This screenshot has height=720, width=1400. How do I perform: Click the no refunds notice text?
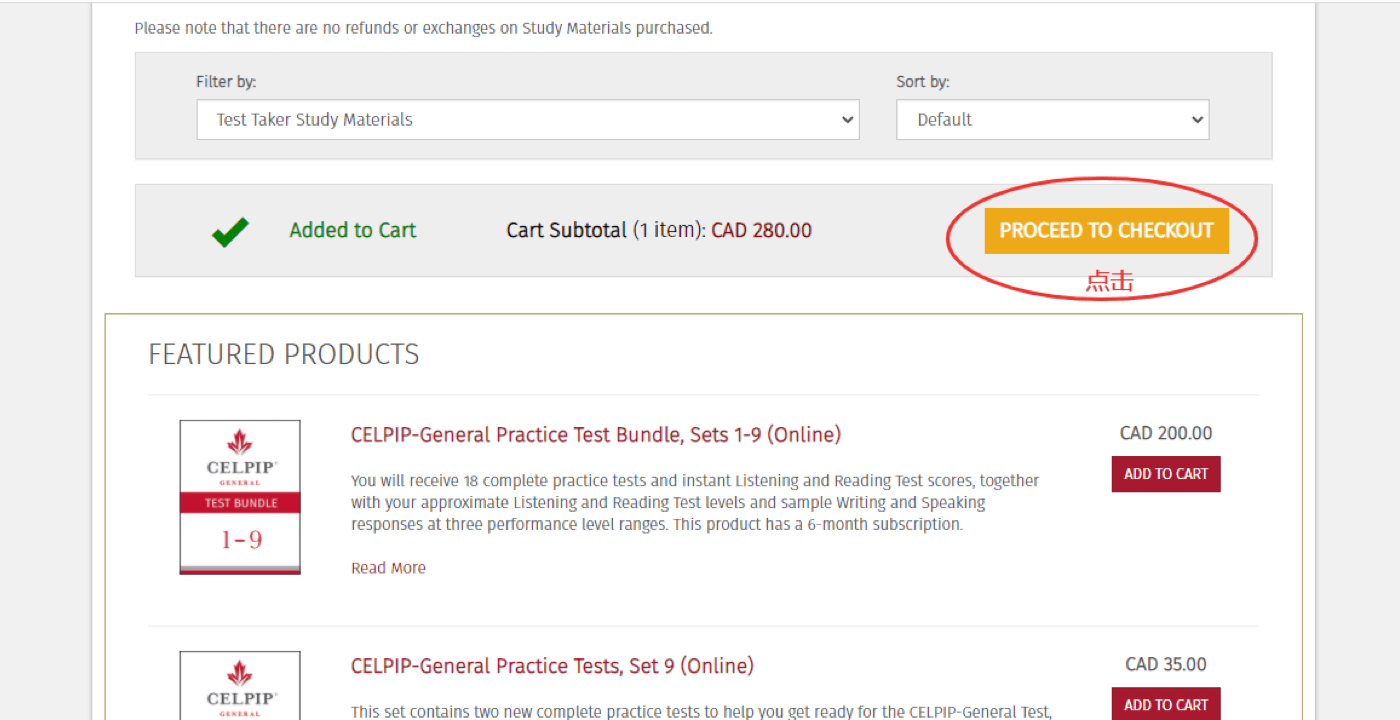(423, 28)
